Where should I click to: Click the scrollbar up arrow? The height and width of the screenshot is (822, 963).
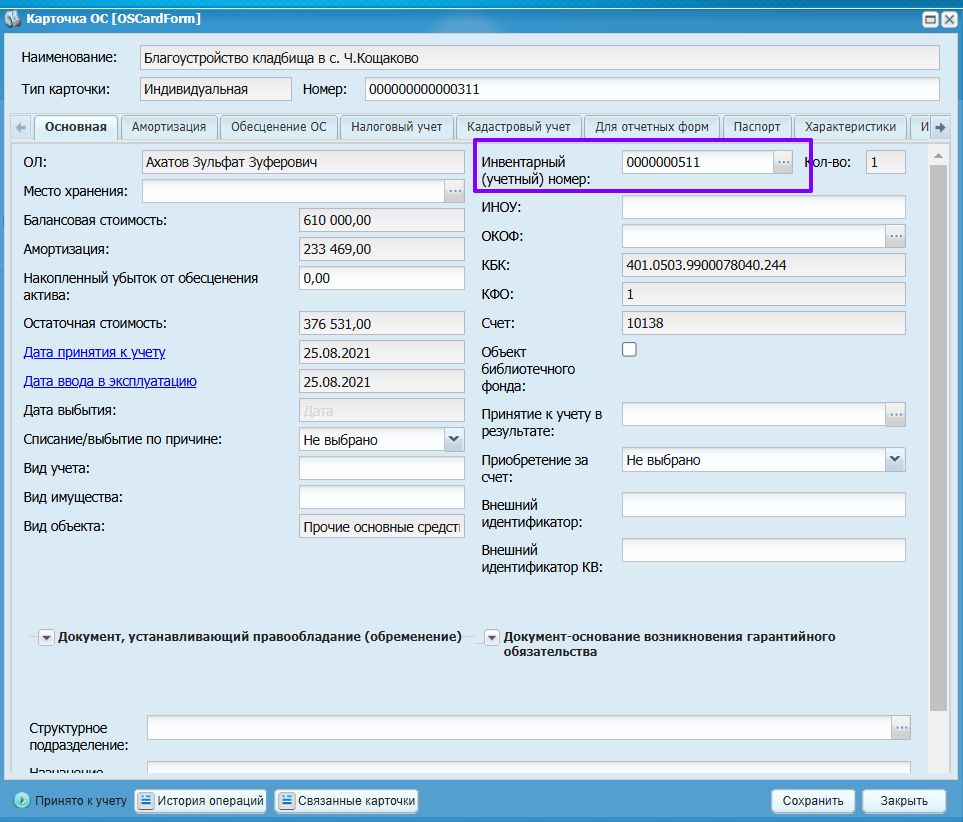click(x=938, y=156)
